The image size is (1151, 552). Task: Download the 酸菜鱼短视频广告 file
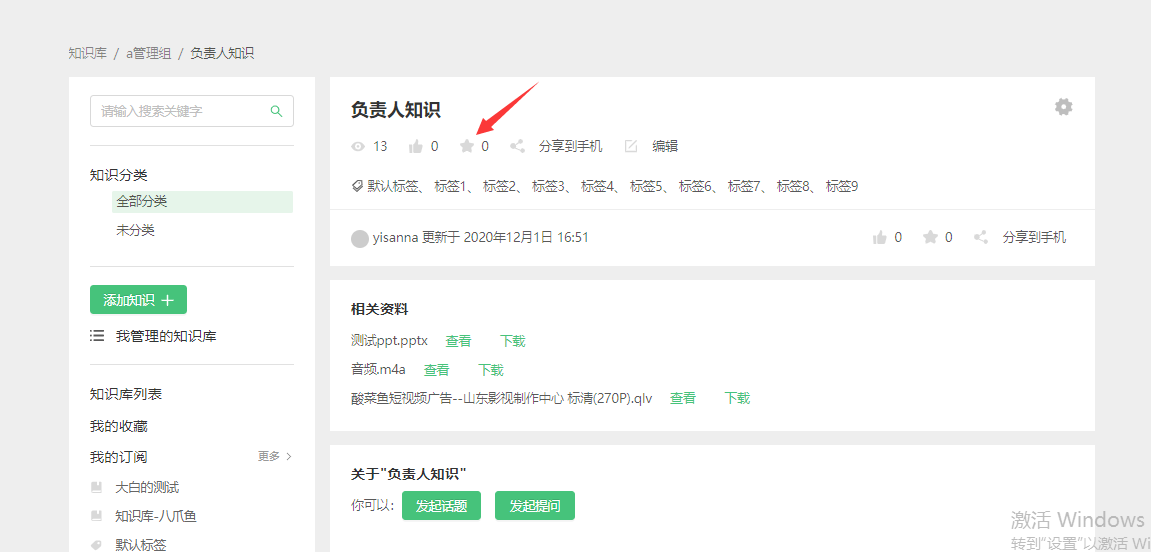click(x=737, y=399)
